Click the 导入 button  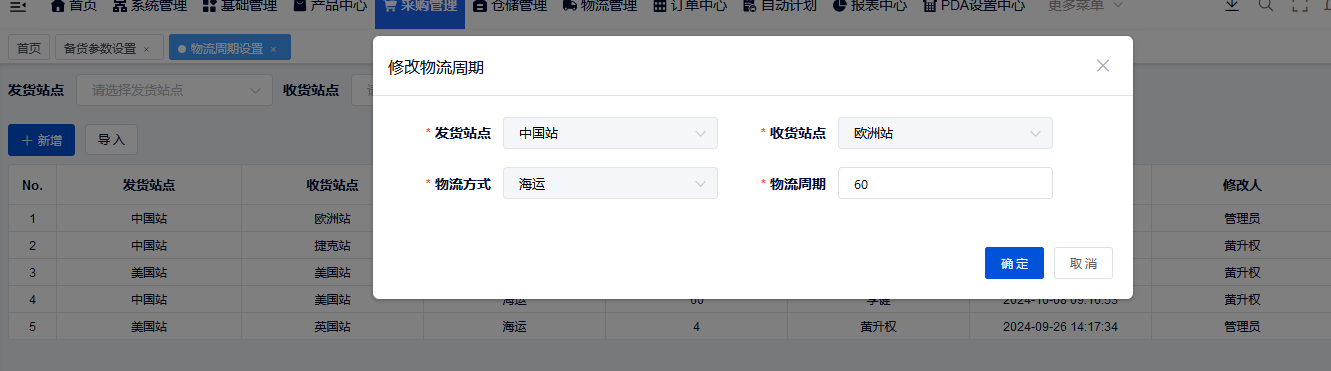point(111,140)
